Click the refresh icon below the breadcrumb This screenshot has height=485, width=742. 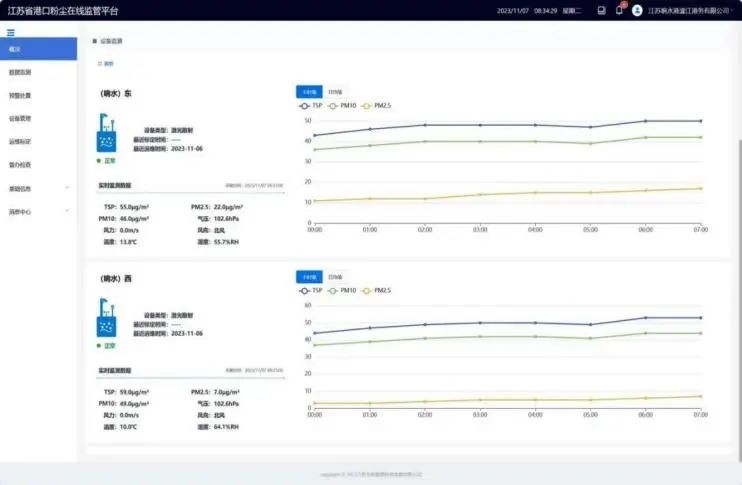pos(102,64)
